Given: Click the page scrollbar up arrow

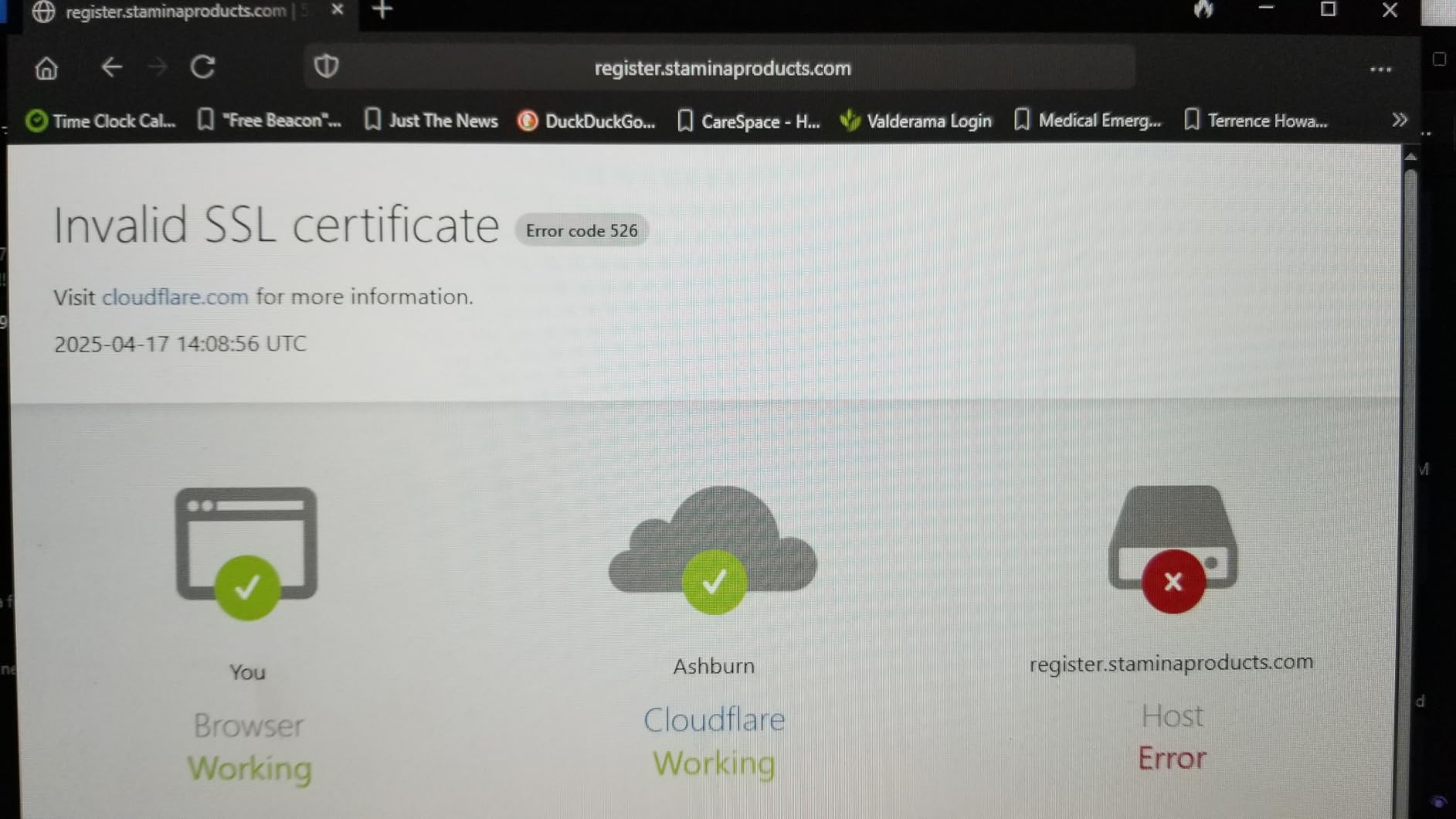Looking at the screenshot, I should point(1410,157).
